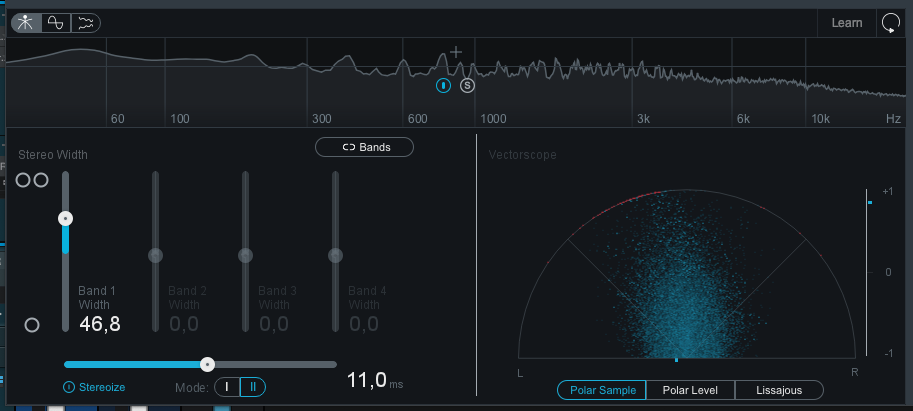Toggle the blue band bypass marker on spectrum
913x411 pixels.
(x=444, y=86)
